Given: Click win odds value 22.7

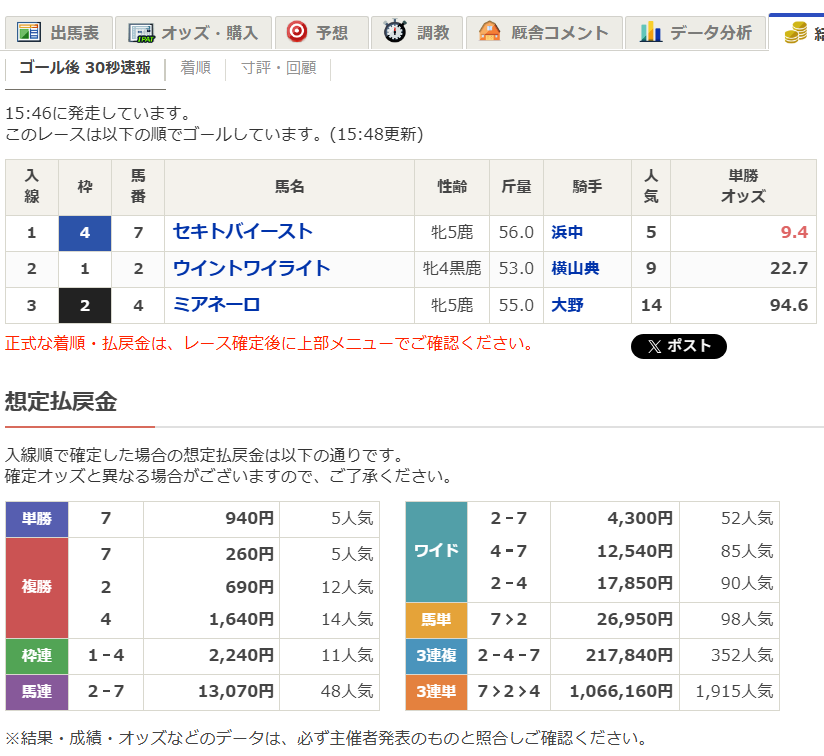Looking at the screenshot, I should tap(789, 268).
